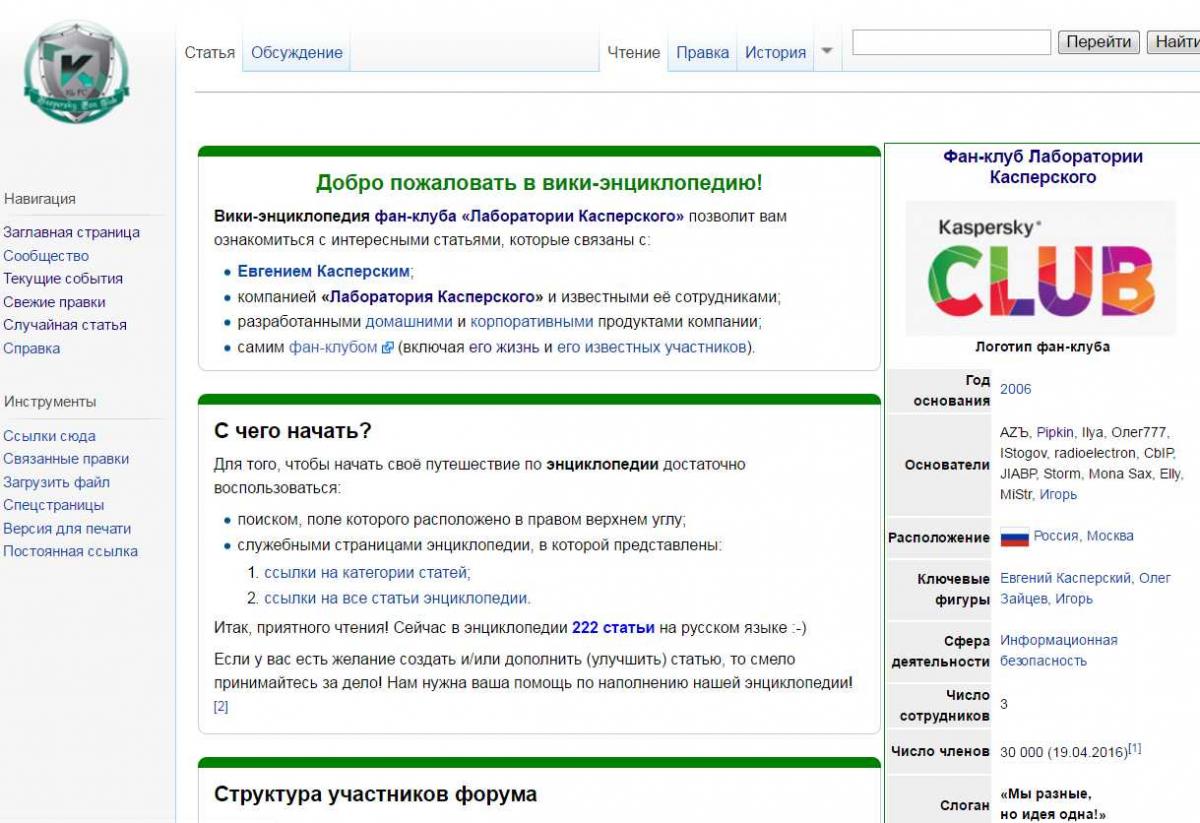
Task: Open ссылки на категории статей
Action: pos(367,573)
